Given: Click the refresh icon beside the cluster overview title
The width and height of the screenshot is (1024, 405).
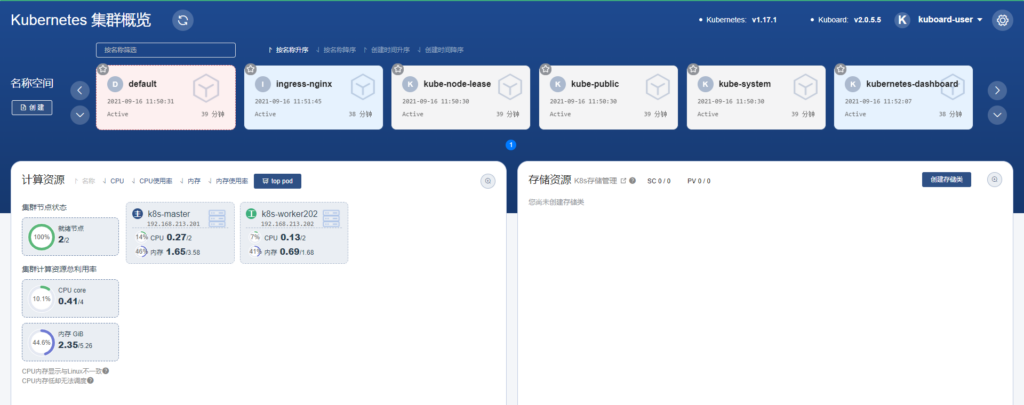Looking at the screenshot, I should (x=182, y=20).
